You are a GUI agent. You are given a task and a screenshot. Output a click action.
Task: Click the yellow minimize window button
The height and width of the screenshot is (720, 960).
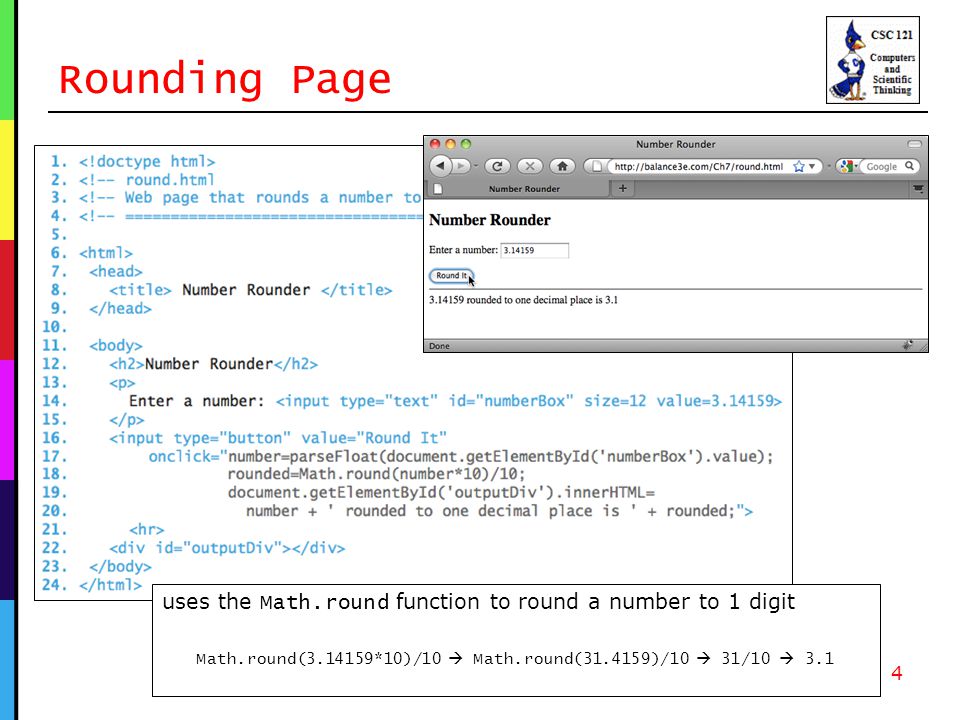click(451, 144)
